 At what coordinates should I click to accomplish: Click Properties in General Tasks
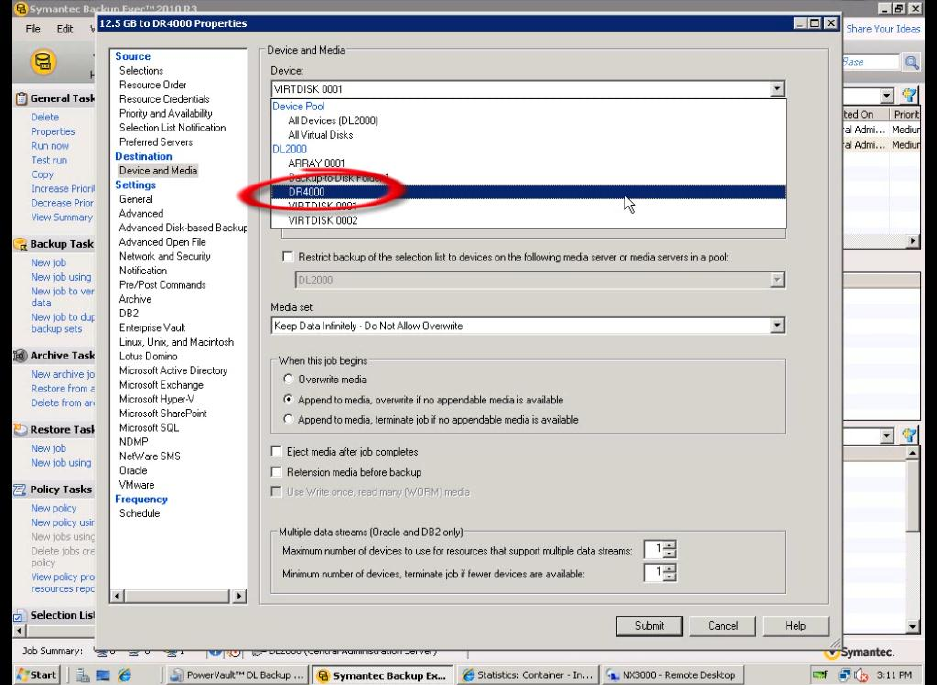53,132
